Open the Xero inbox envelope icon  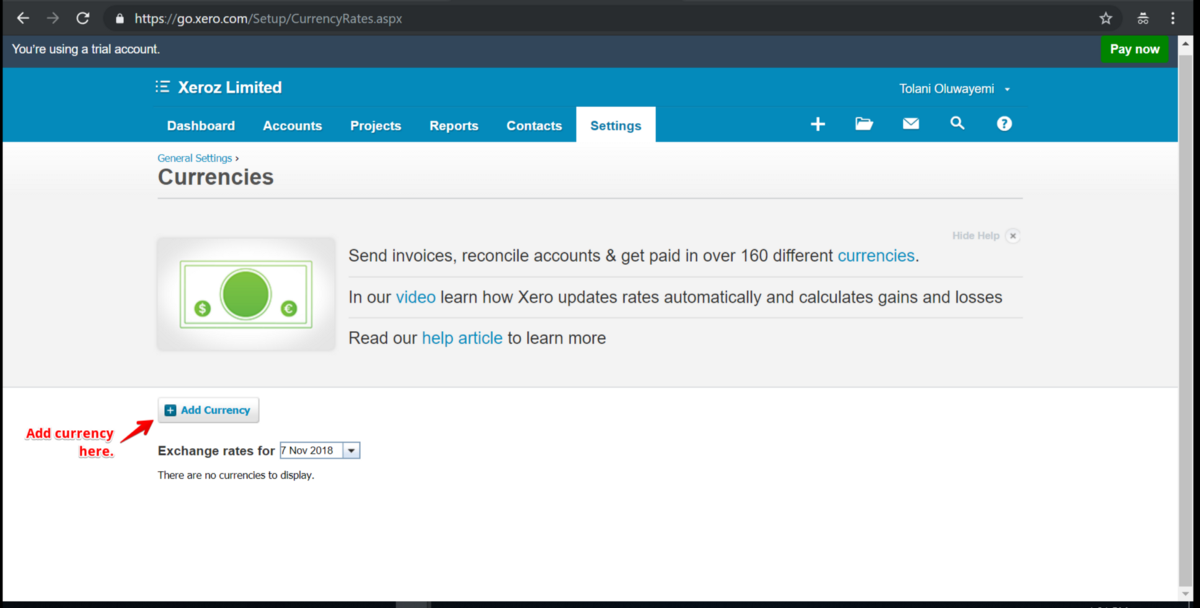[911, 124]
